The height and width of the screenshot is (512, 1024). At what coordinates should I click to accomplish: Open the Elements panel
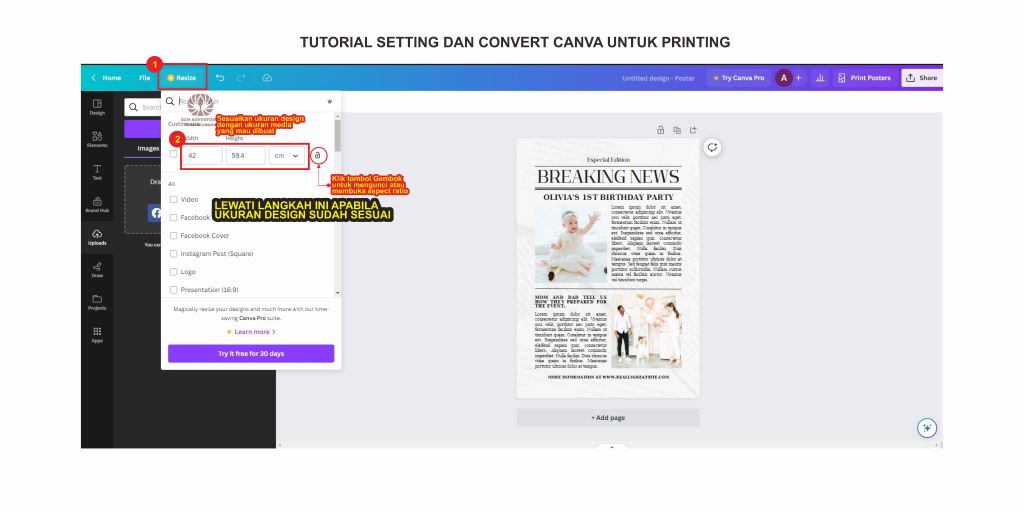pyautogui.click(x=97, y=139)
